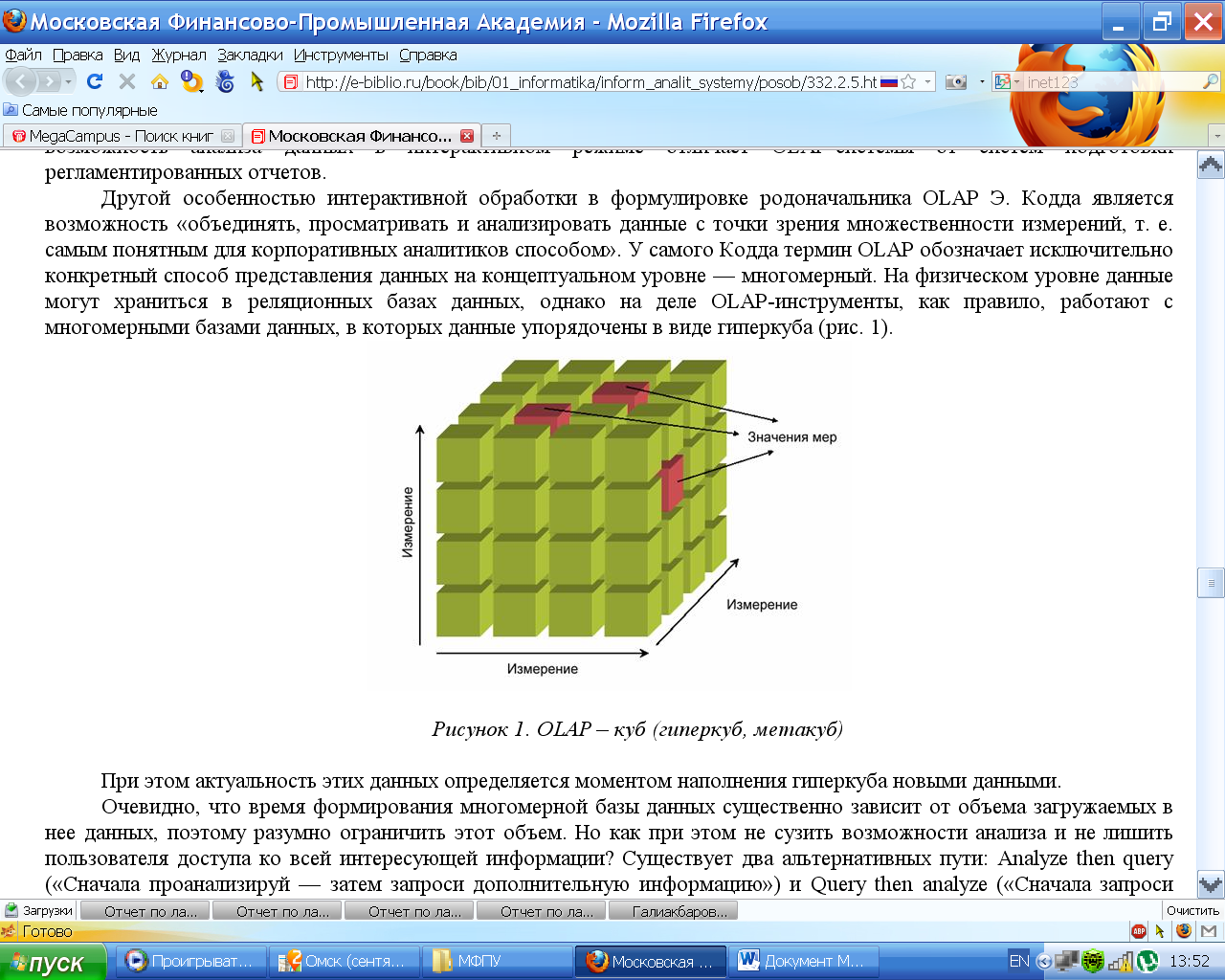Click the pointer icon in the status bar

click(1160, 931)
